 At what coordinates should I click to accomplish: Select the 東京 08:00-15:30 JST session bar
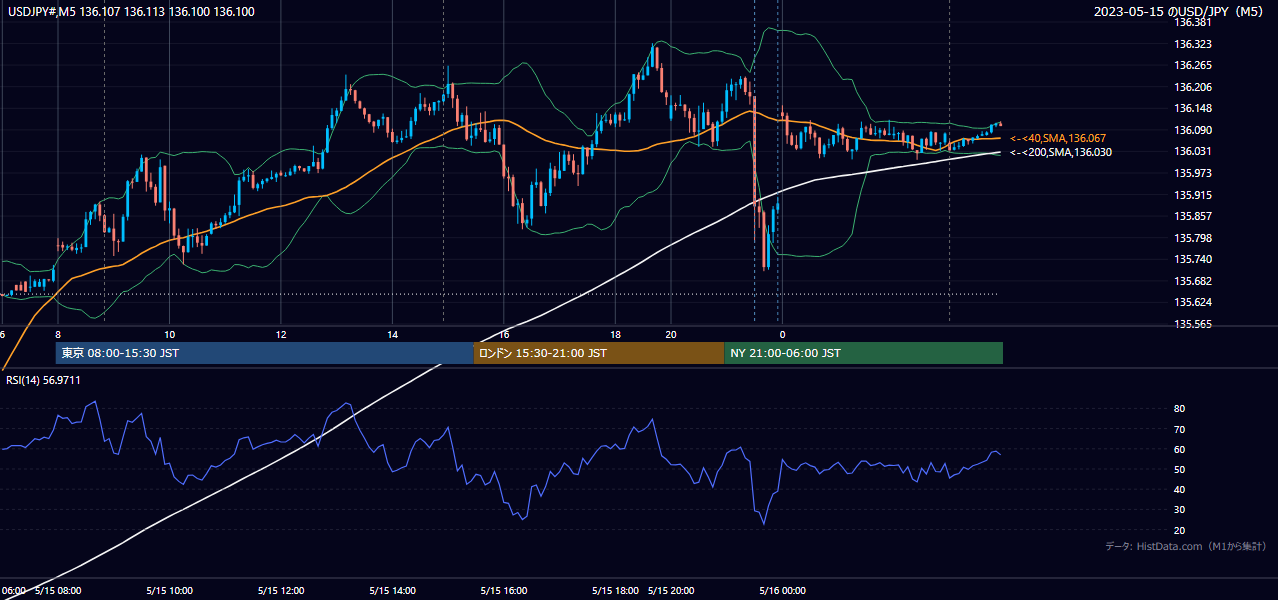(264, 353)
